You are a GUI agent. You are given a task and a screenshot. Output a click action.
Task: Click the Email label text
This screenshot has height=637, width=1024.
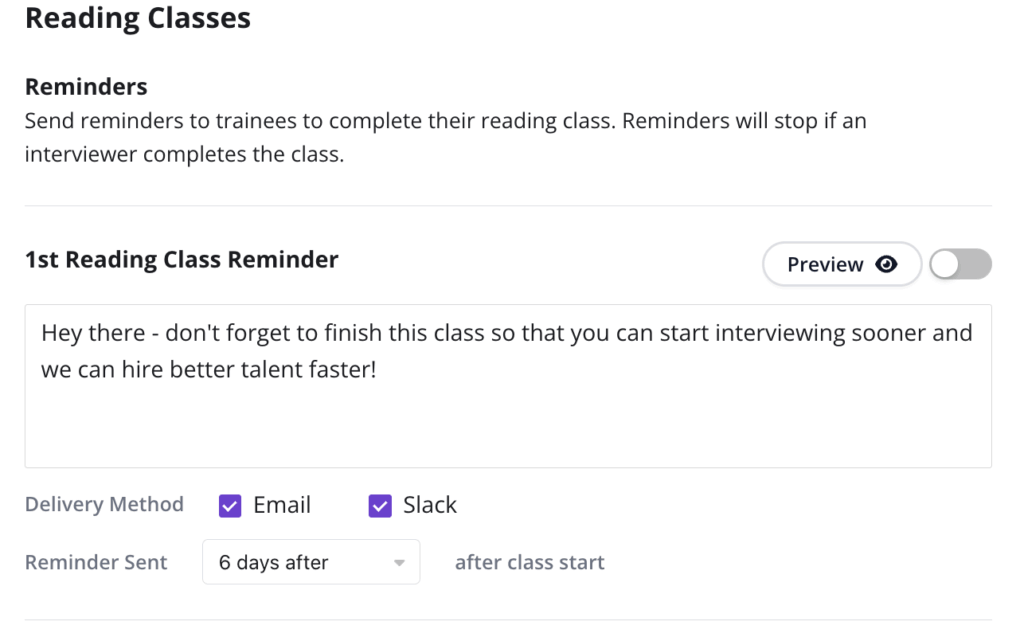282,505
